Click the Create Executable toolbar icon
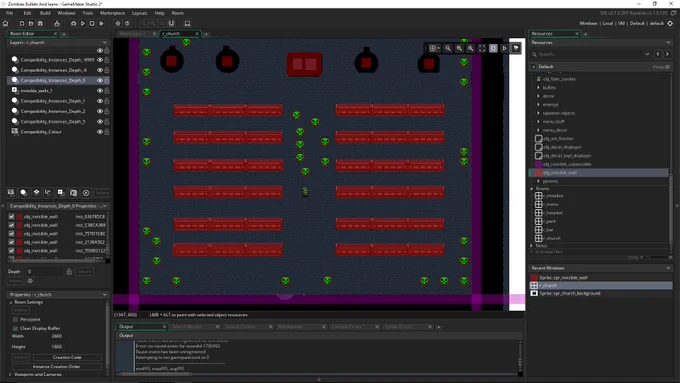 57,23
